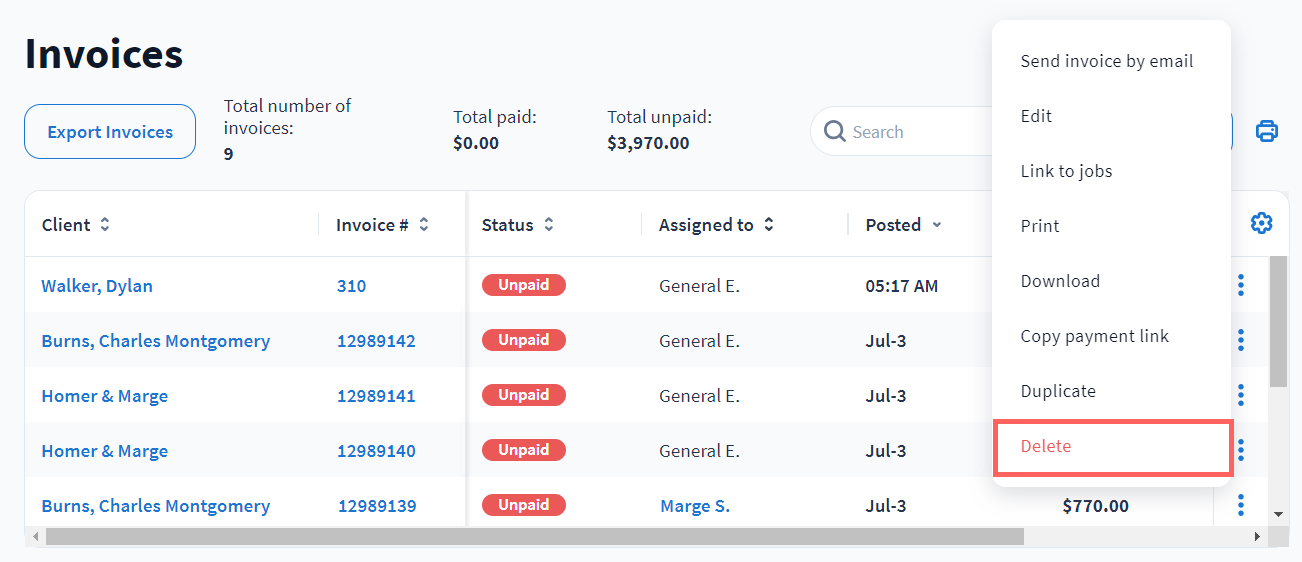Choose Copy payment link menu item
This screenshot has width=1302, height=562.
(x=1094, y=336)
